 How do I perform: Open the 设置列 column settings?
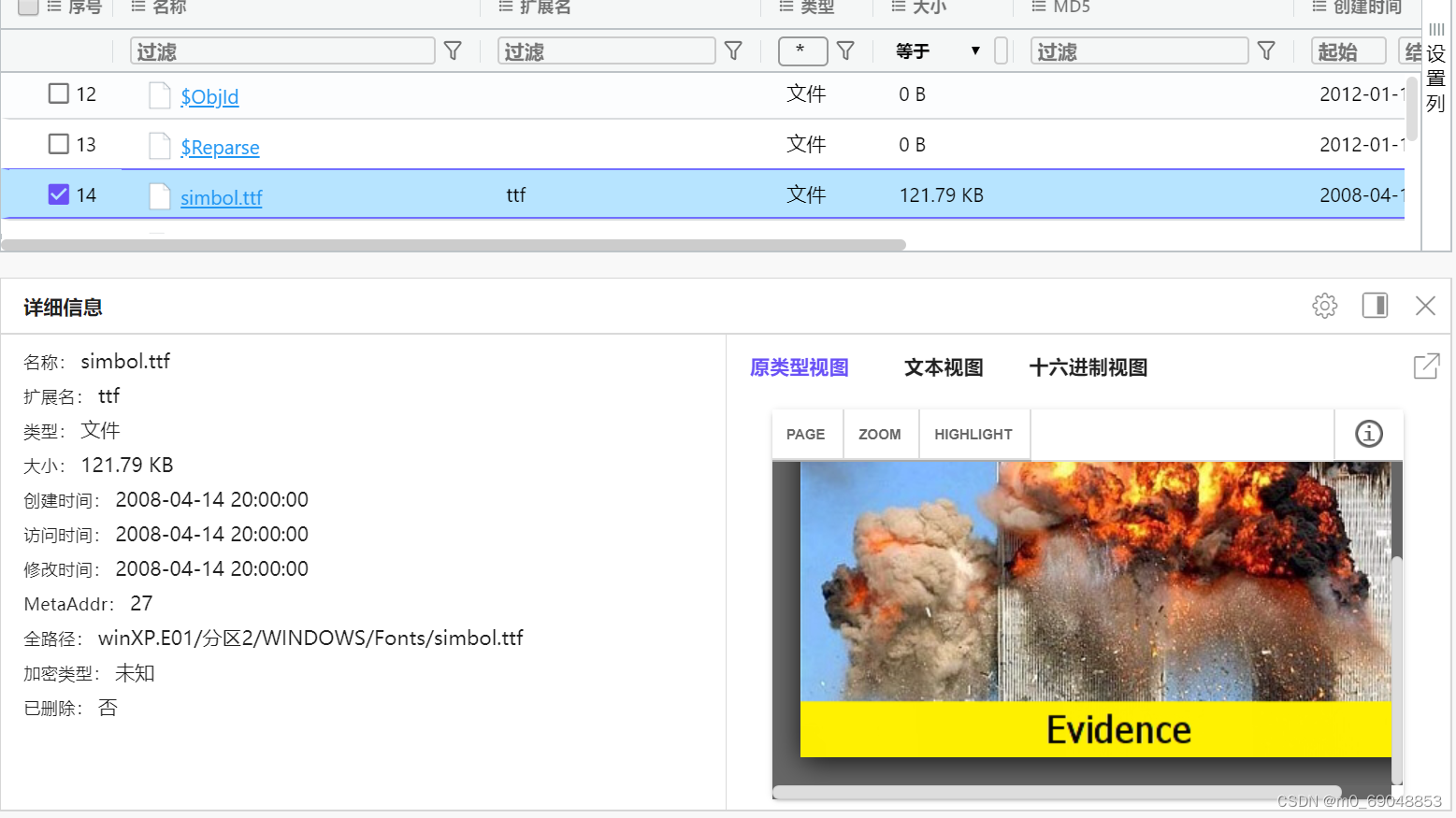1436,68
